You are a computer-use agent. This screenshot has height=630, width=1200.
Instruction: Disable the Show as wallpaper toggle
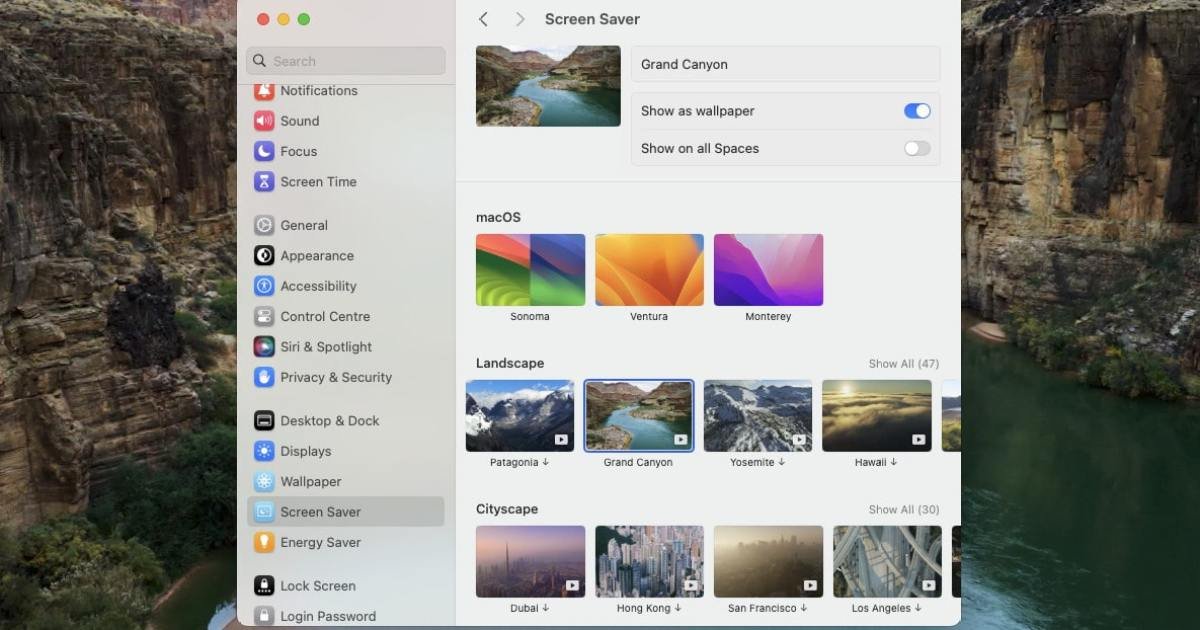(x=917, y=111)
